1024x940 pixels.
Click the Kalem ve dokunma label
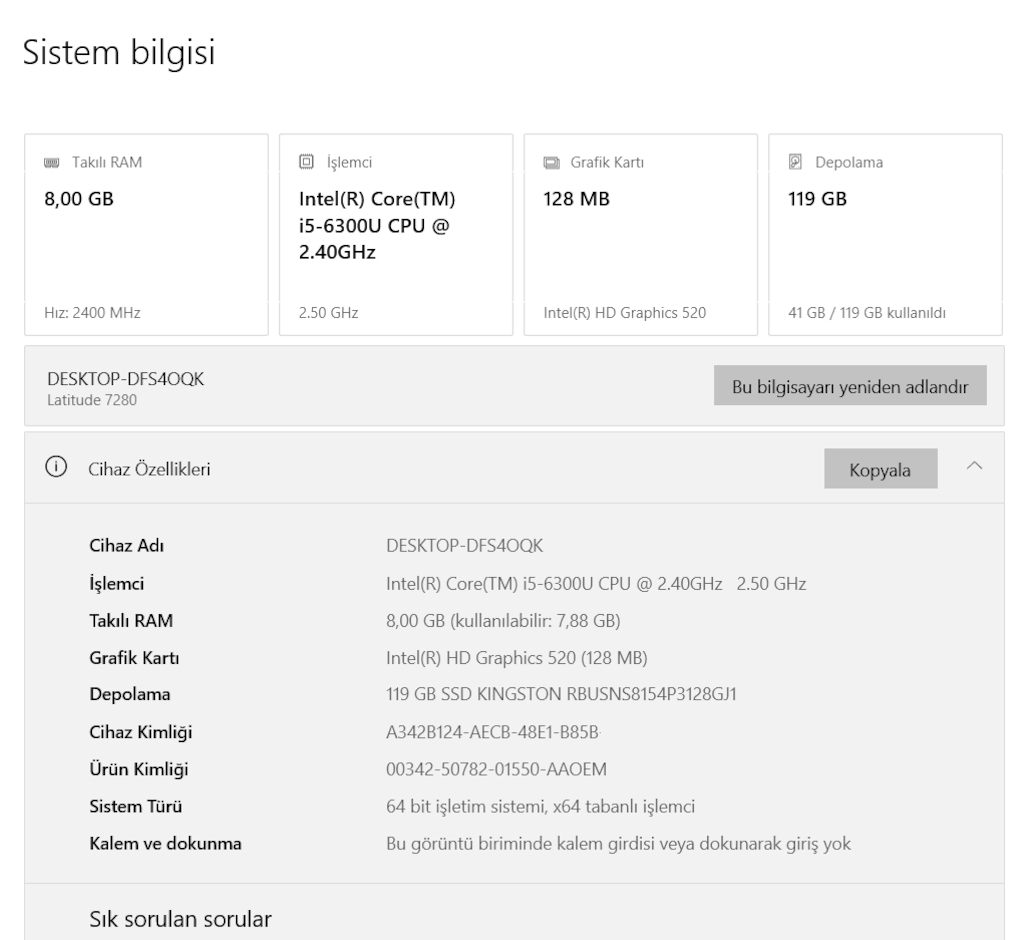point(165,844)
